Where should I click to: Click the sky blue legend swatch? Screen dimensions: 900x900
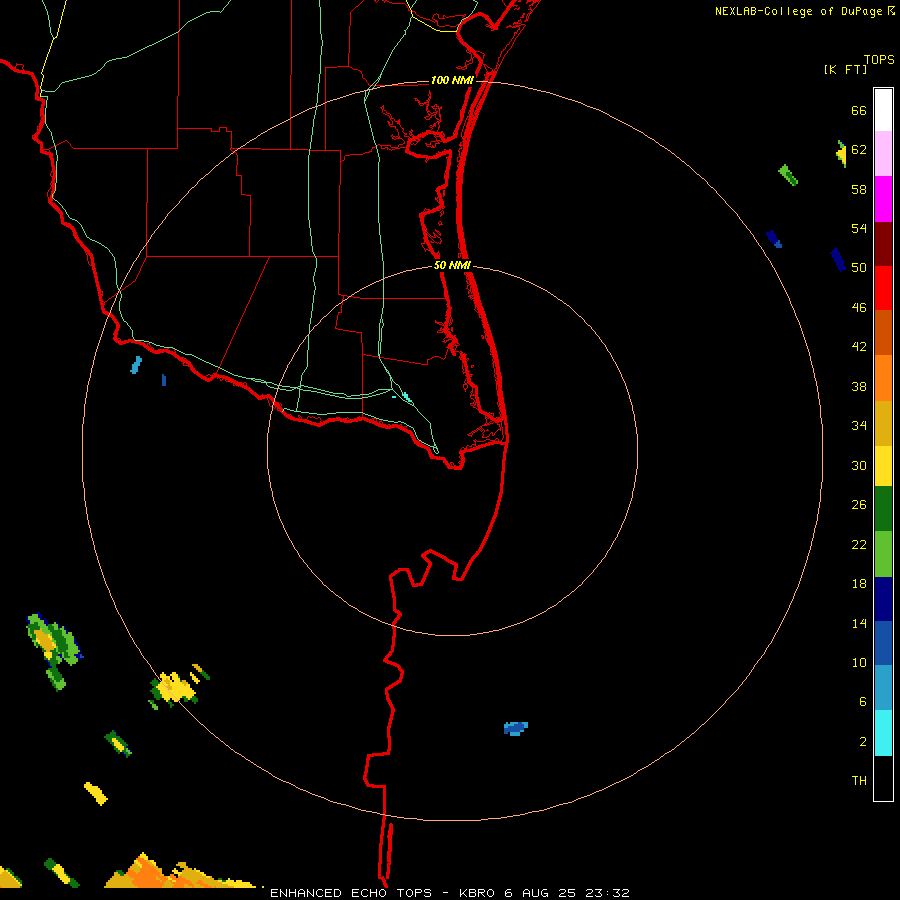pos(883,688)
